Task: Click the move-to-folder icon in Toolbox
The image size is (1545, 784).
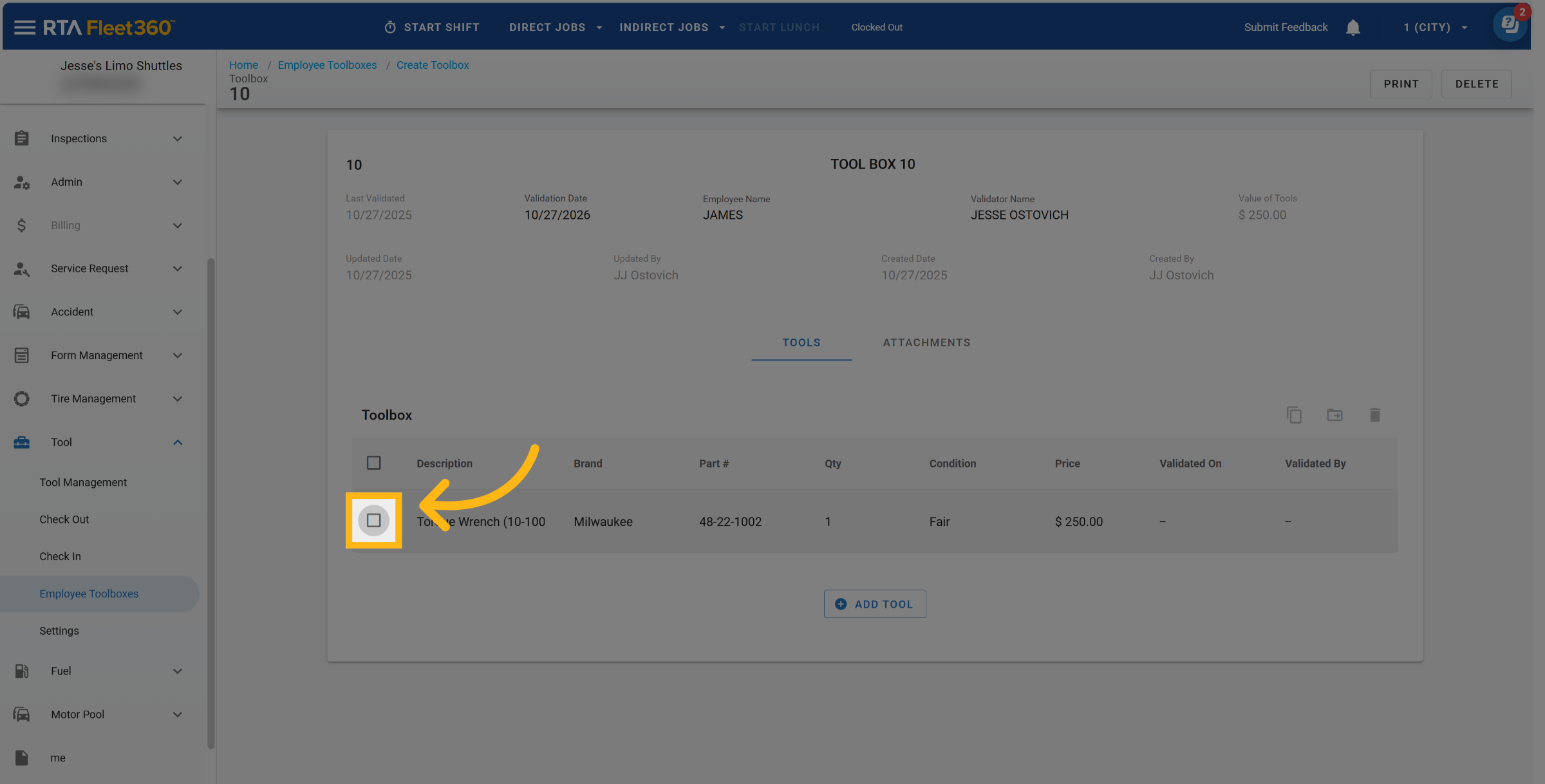Action: 1334,415
